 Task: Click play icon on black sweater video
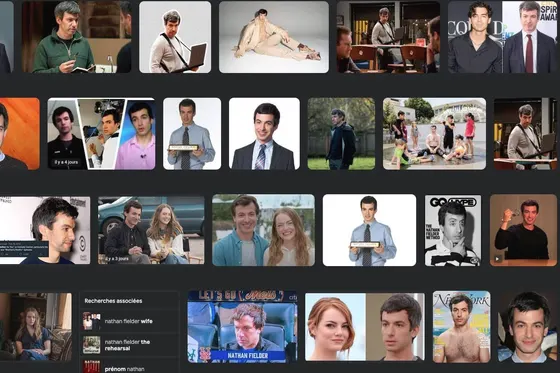point(497,259)
